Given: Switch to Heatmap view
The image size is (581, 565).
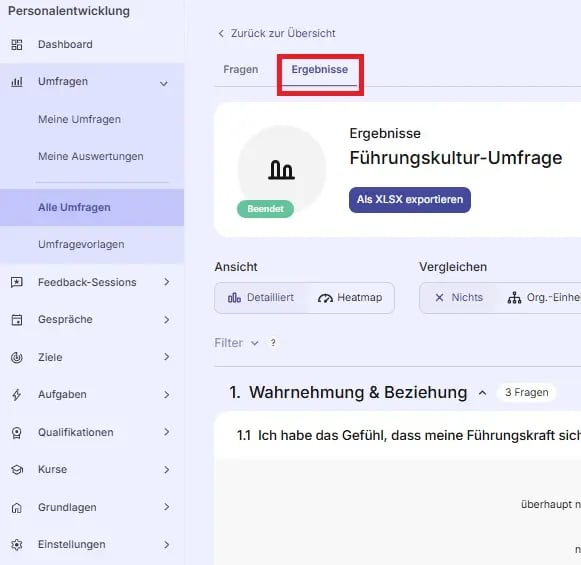Looking at the screenshot, I should pyautogui.click(x=350, y=298).
